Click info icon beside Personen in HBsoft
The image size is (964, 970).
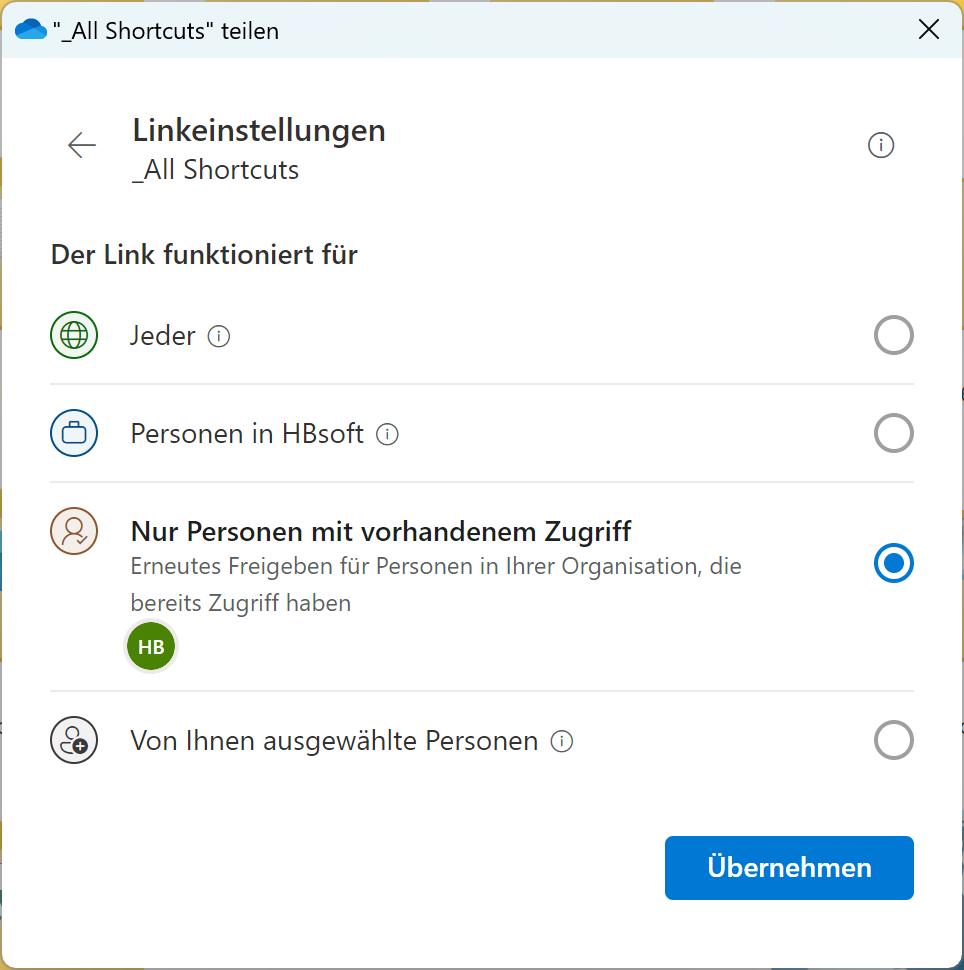click(387, 435)
